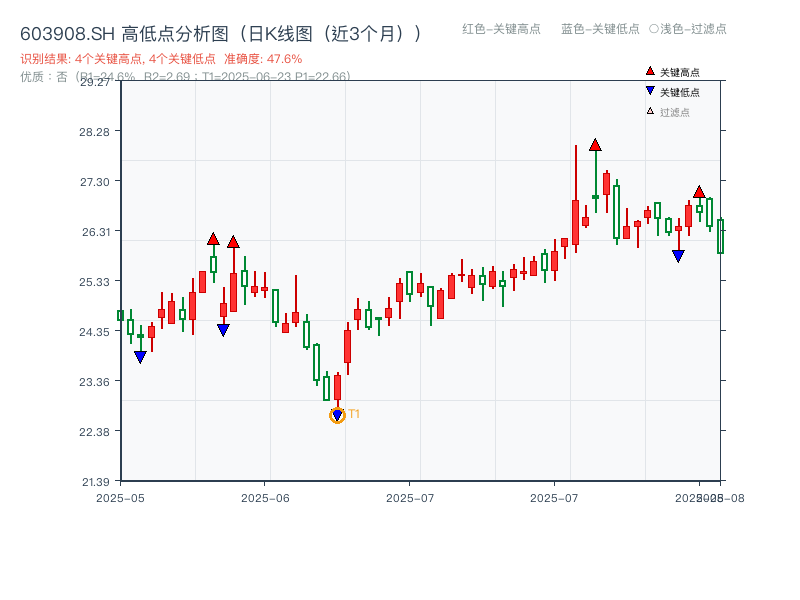Click the highest red triangle above the chart peak
This screenshot has width=800, height=600.
point(595,145)
